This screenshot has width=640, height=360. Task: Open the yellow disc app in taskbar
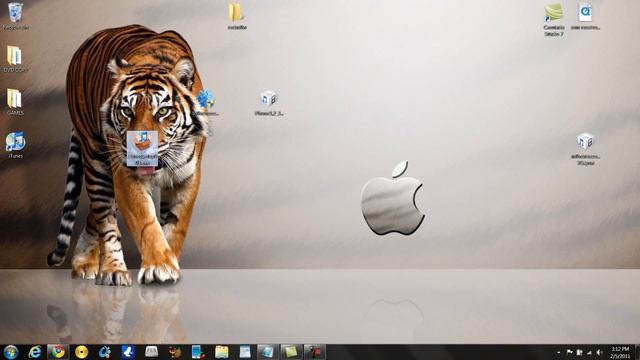[81, 352]
